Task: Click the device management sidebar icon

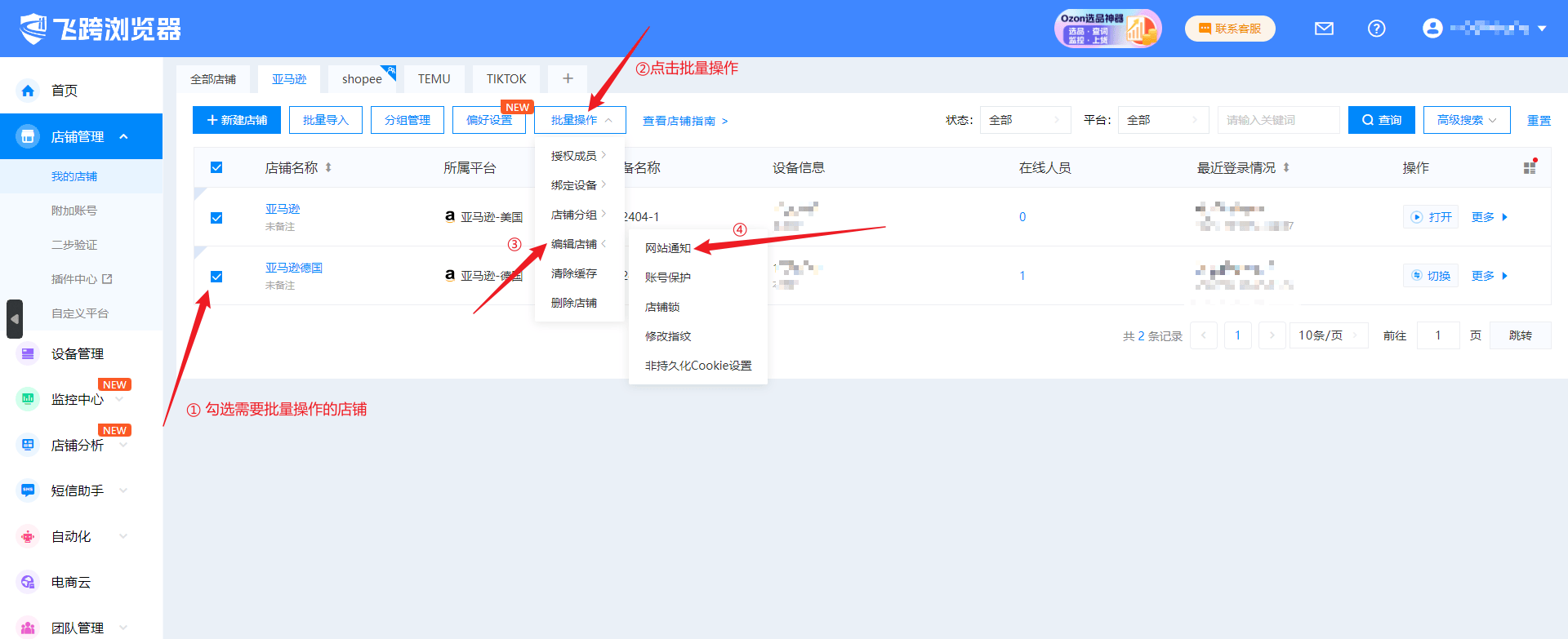Action: [x=28, y=353]
